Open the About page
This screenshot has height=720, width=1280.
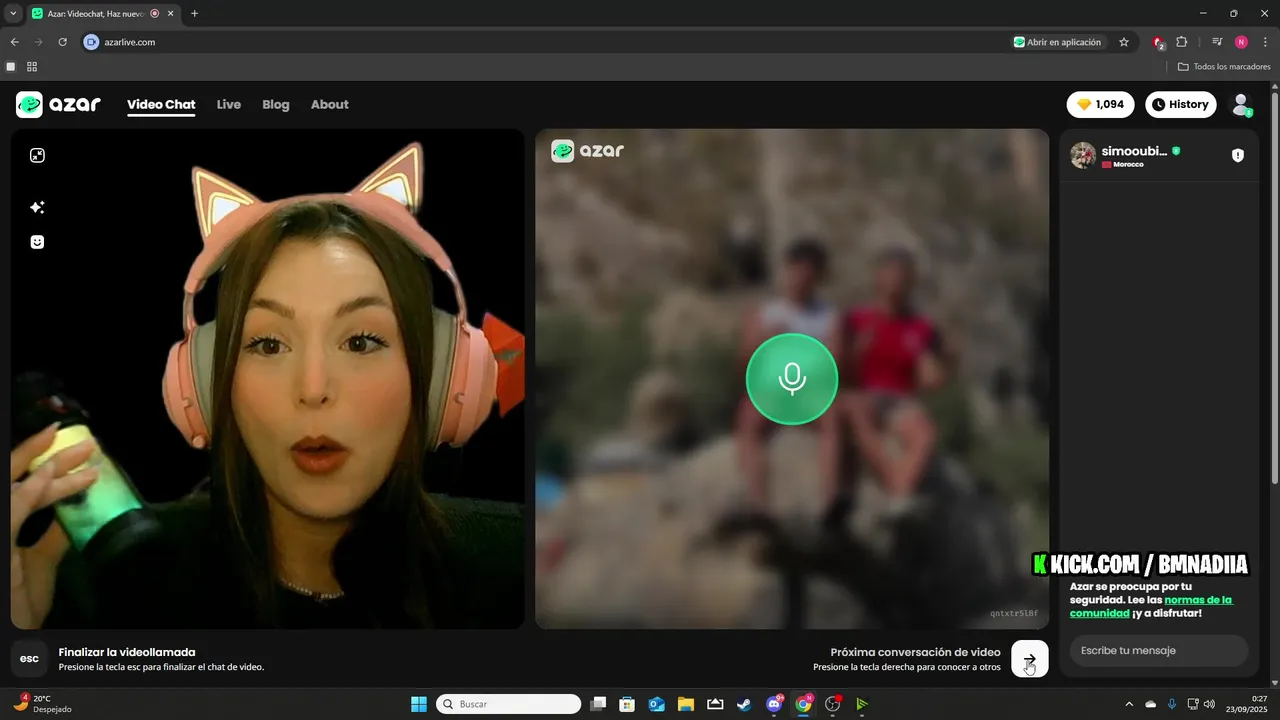(330, 104)
